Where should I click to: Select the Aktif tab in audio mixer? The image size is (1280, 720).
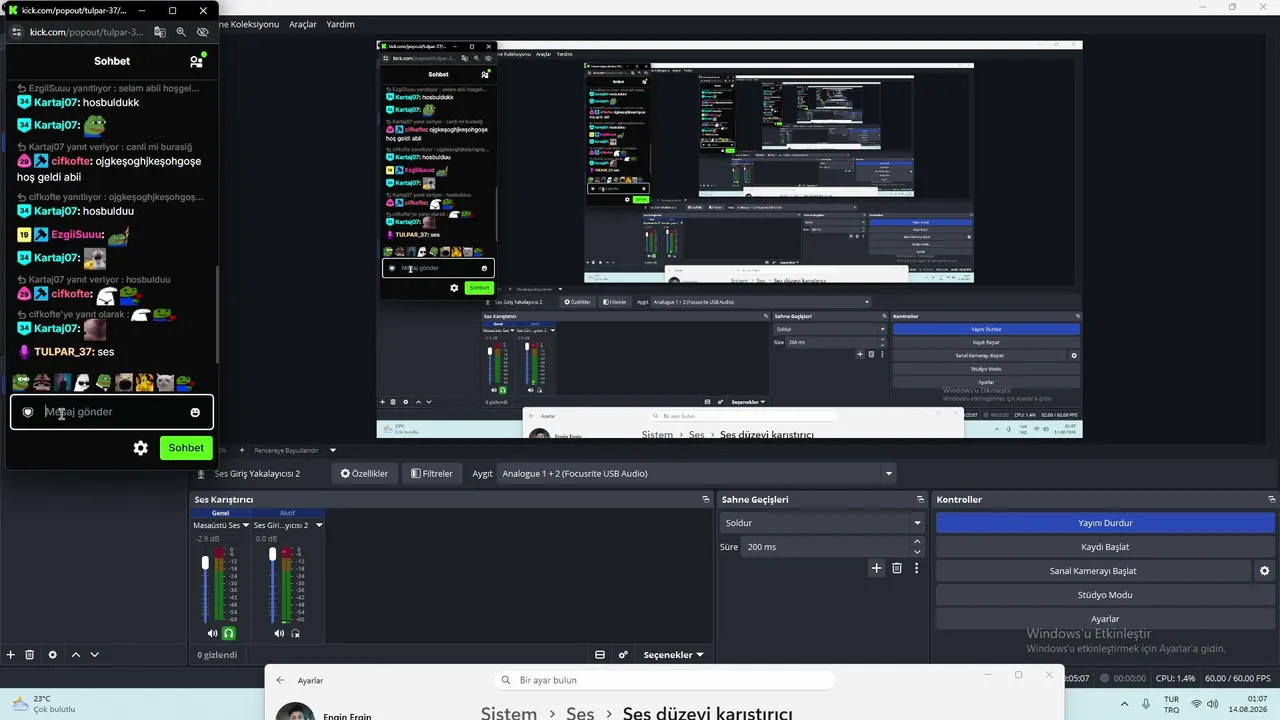(287, 512)
